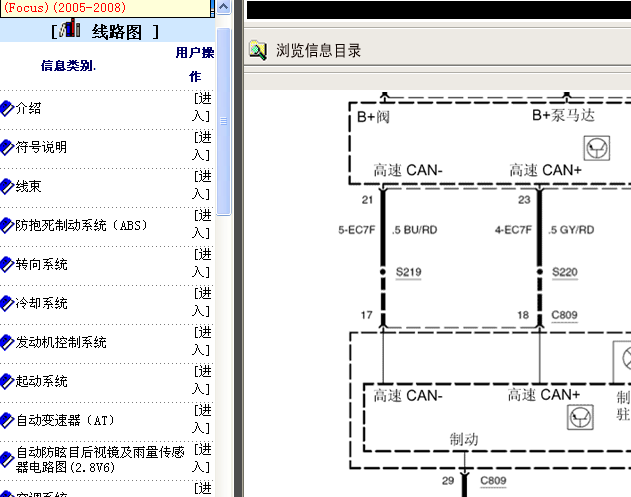Click the 浏览信息目录 label
Screen dimensions: 631x497
click(x=318, y=51)
